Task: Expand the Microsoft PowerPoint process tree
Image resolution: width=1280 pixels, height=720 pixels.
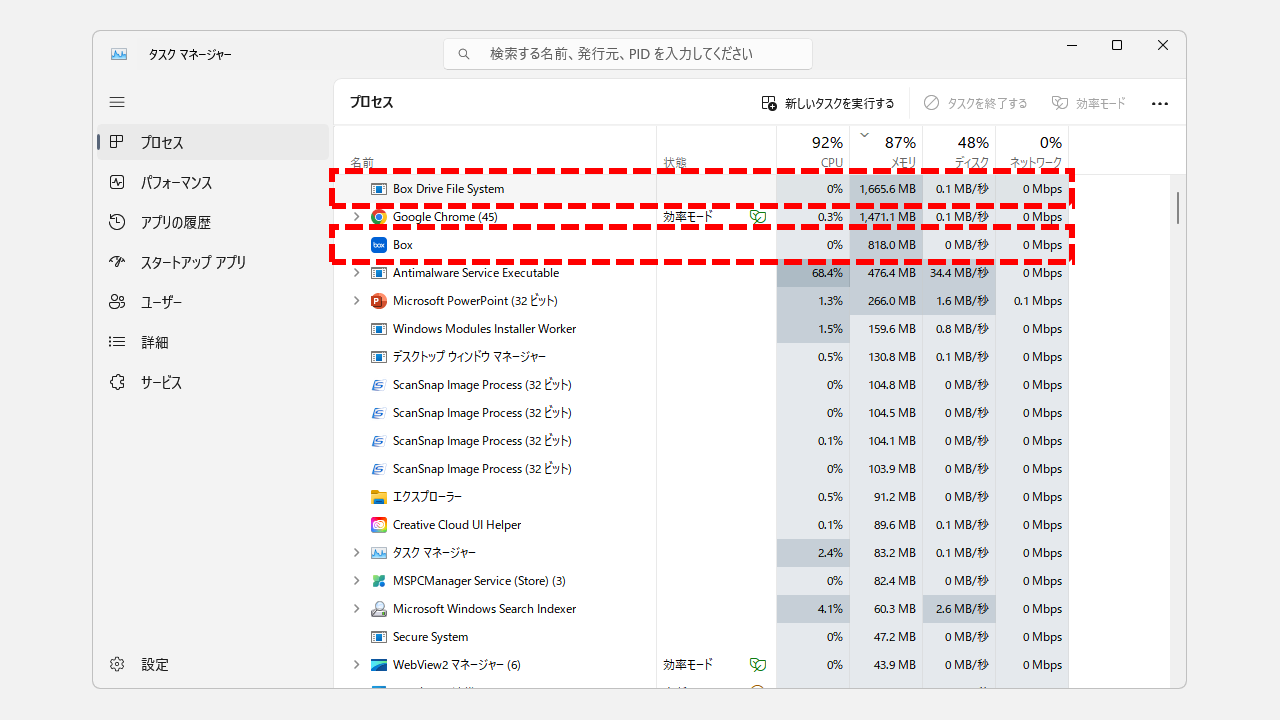Action: tap(357, 300)
